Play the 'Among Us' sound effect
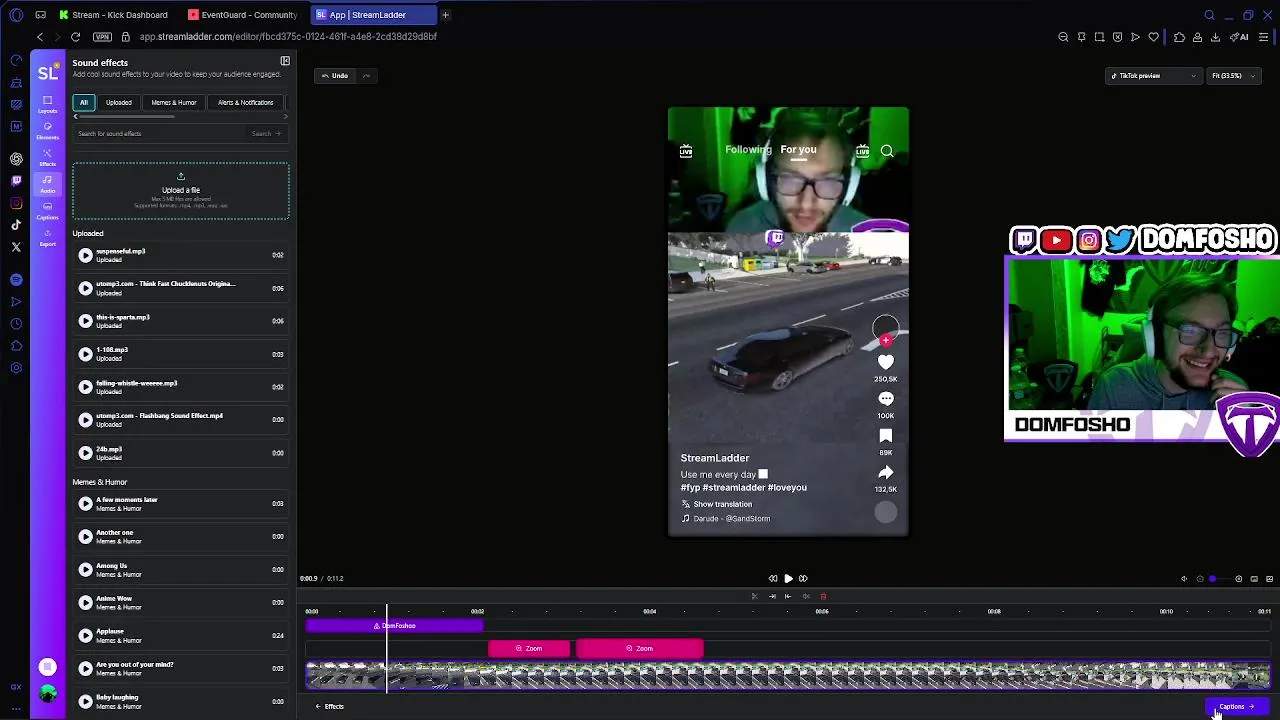Viewport: 1280px width, 720px height. tap(85, 570)
